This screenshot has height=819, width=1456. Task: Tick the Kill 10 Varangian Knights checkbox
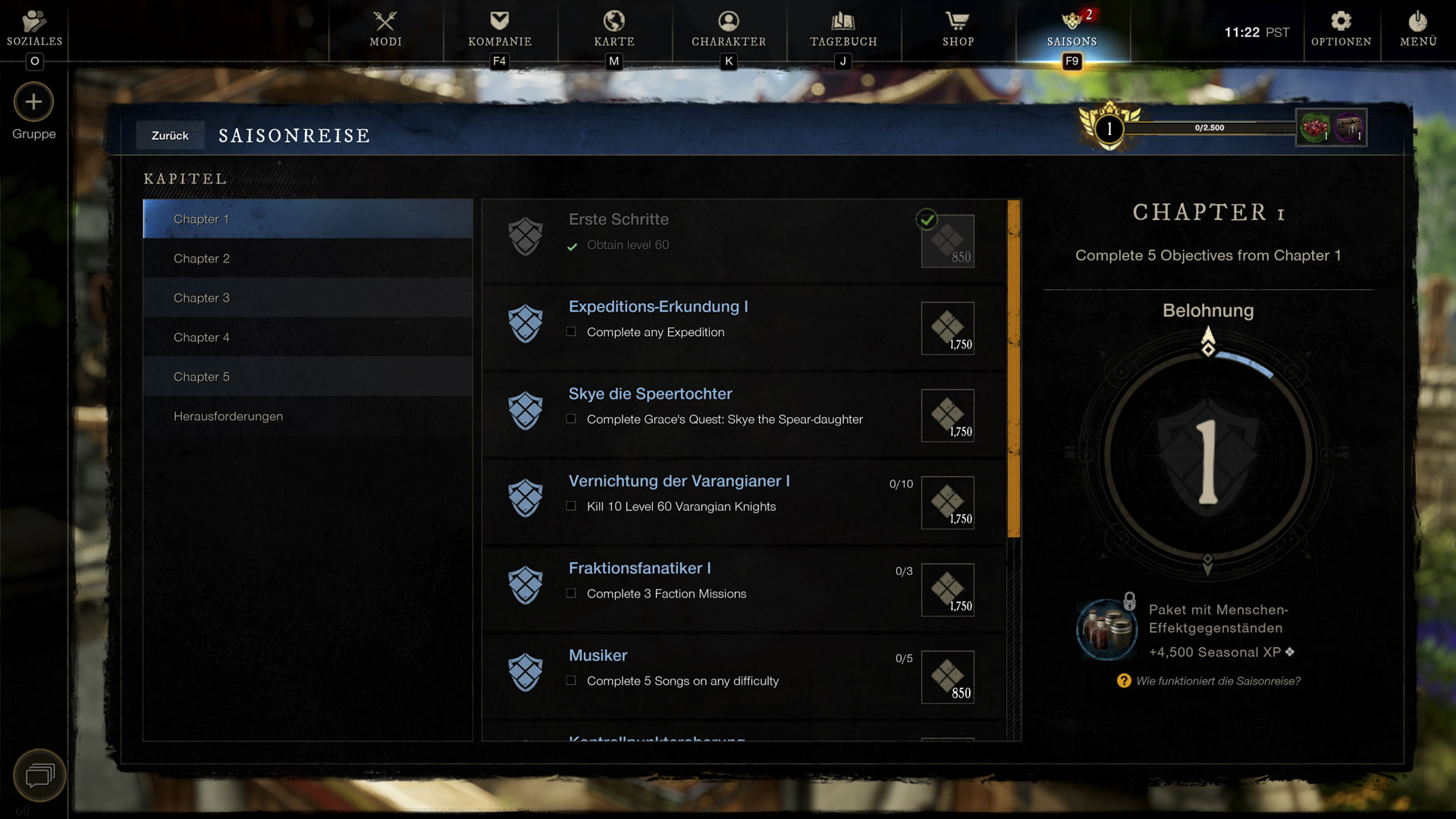(x=571, y=506)
